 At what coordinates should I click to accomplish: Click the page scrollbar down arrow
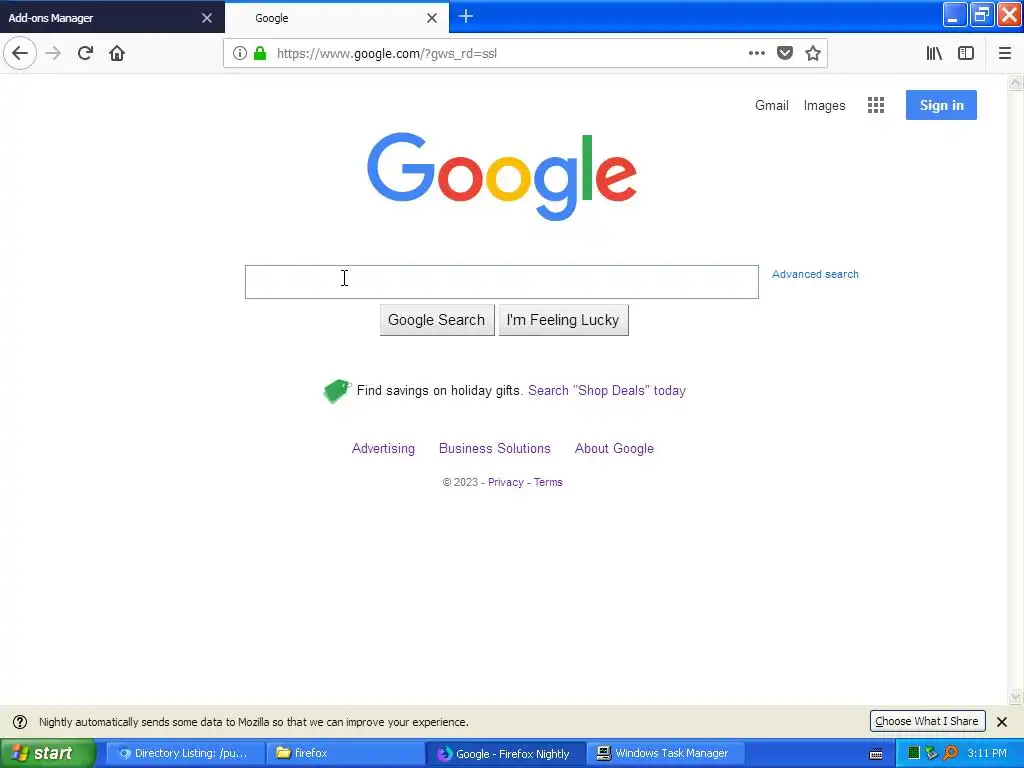point(1016,697)
